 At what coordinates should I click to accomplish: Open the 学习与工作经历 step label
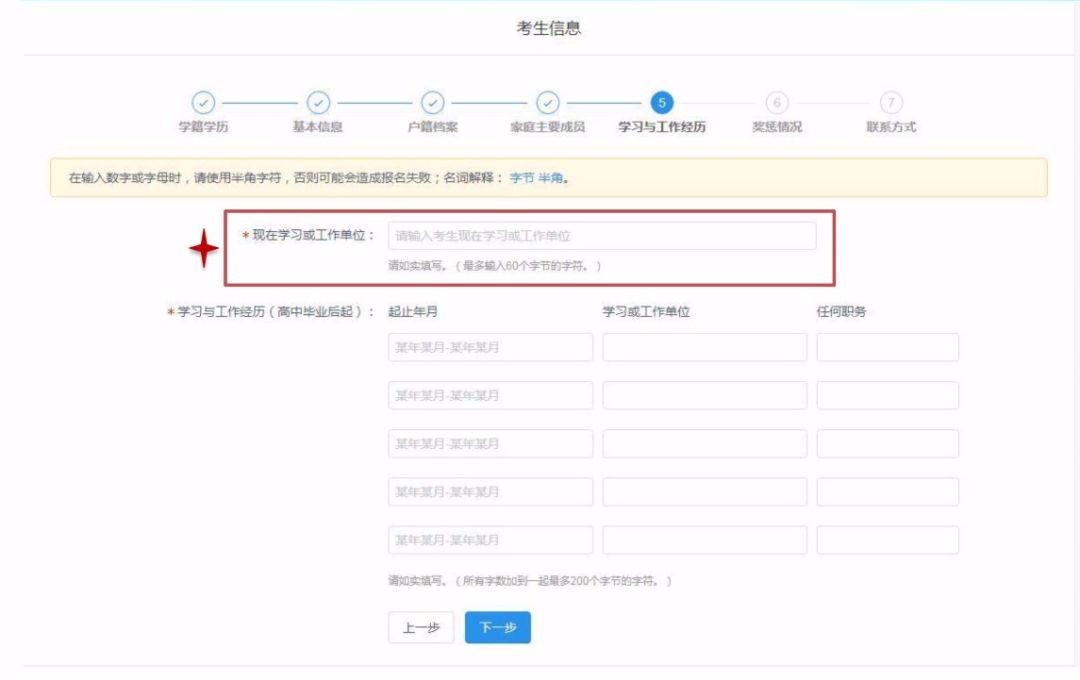(x=661, y=127)
